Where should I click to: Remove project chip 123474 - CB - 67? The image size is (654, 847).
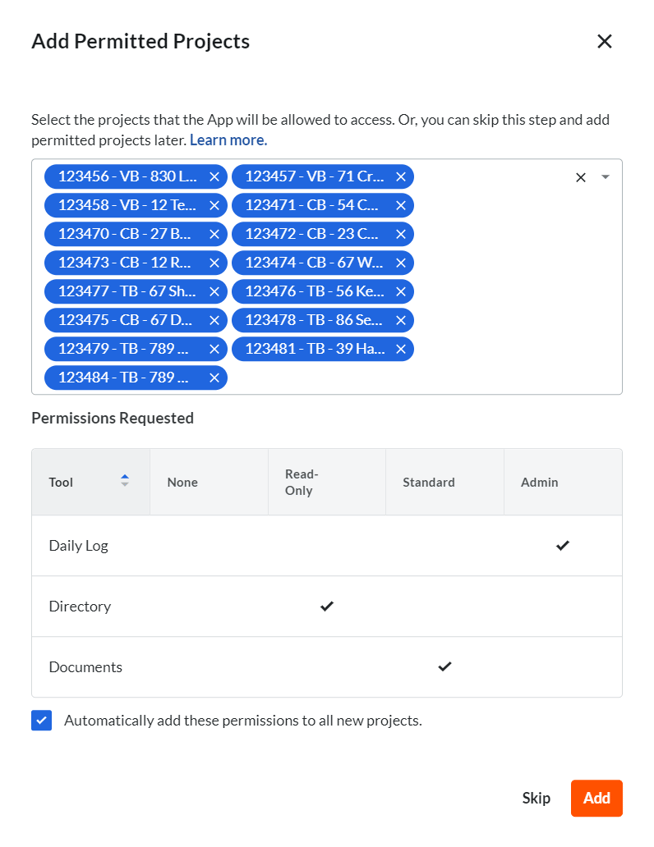[401, 262]
